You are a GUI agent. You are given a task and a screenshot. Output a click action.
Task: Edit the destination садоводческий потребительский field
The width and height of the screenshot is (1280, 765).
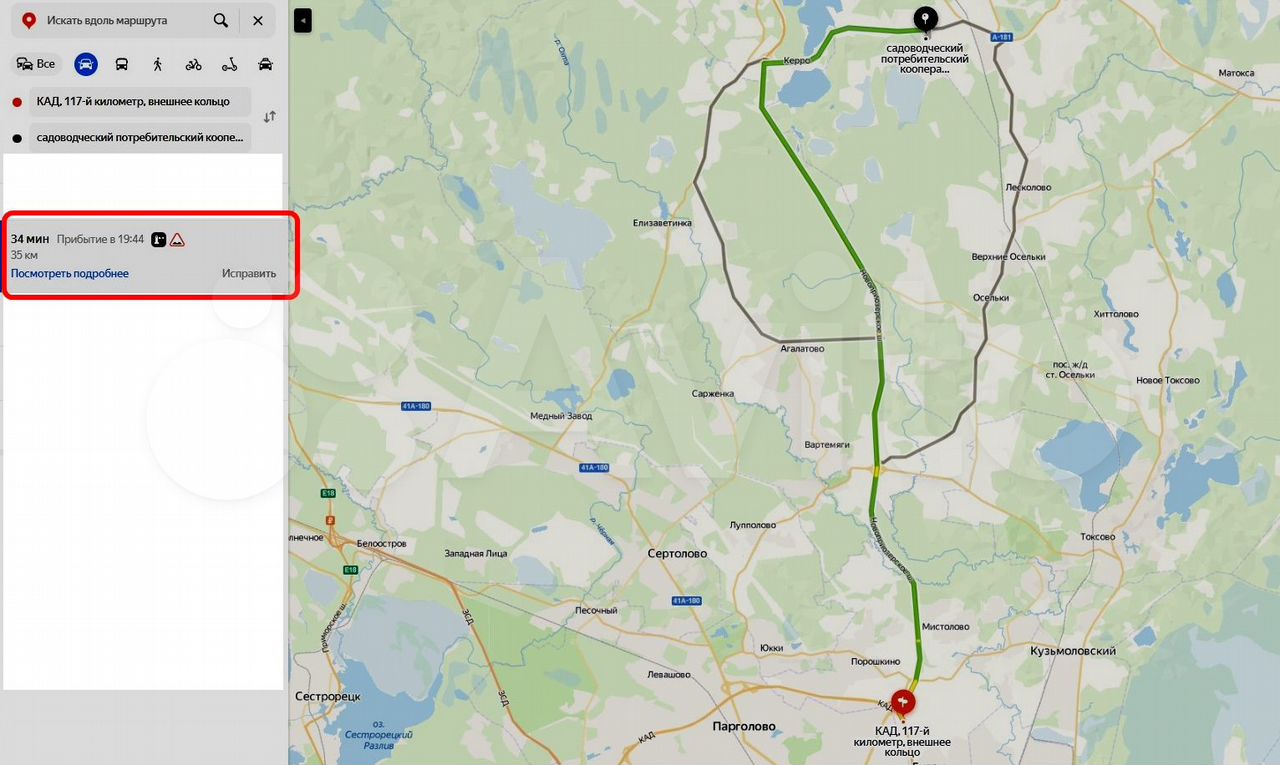138,137
